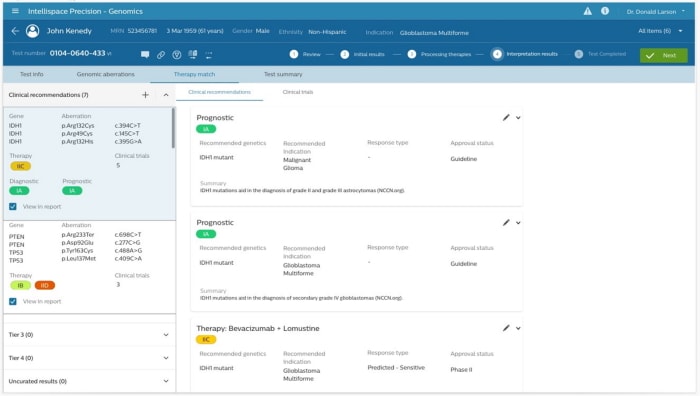This screenshot has height=396, width=700.
Task: Collapse the Clinical recommendations (7) section
Action: [x=166, y=95]
